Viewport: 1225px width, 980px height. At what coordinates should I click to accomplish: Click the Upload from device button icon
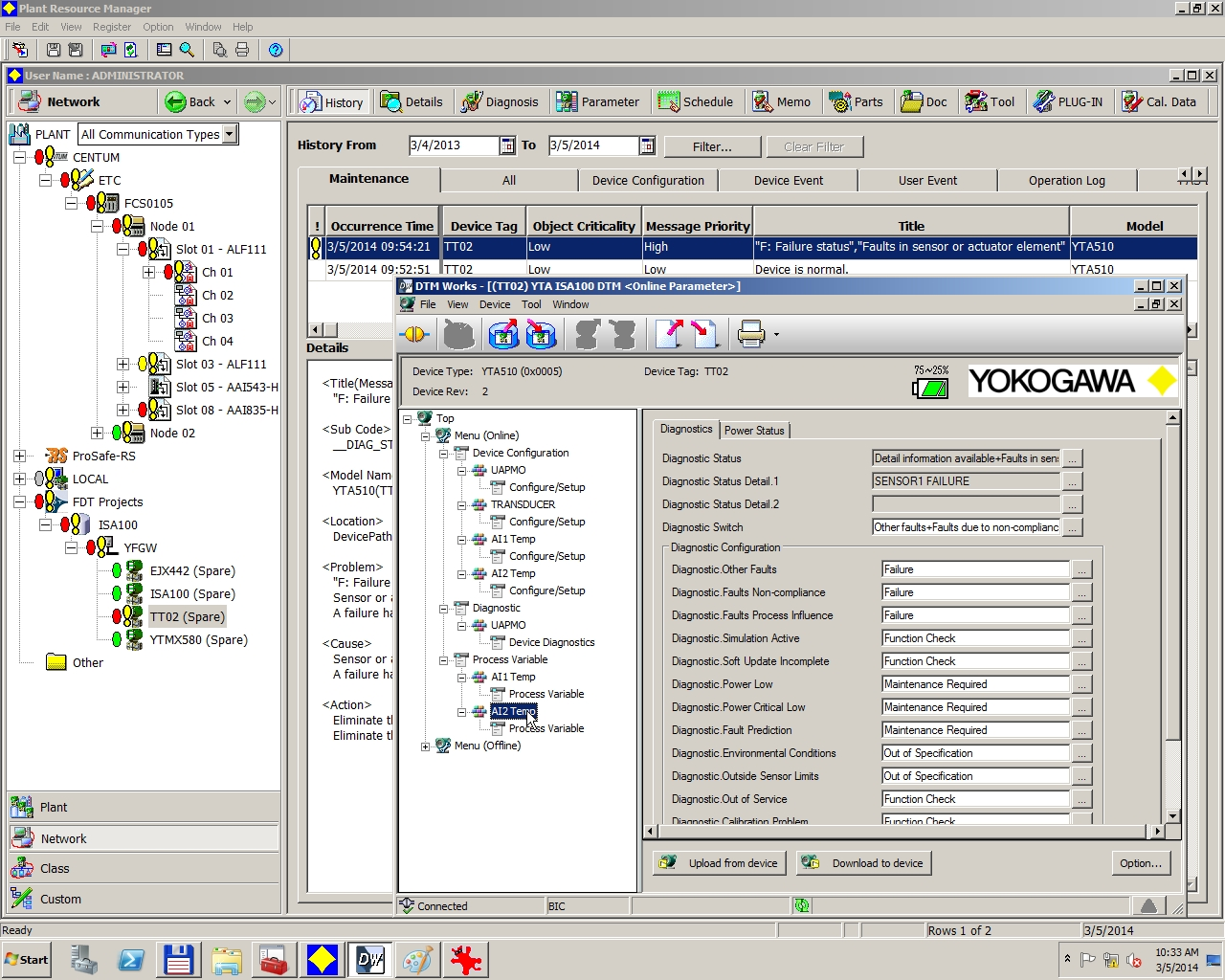tap(669, 862)
